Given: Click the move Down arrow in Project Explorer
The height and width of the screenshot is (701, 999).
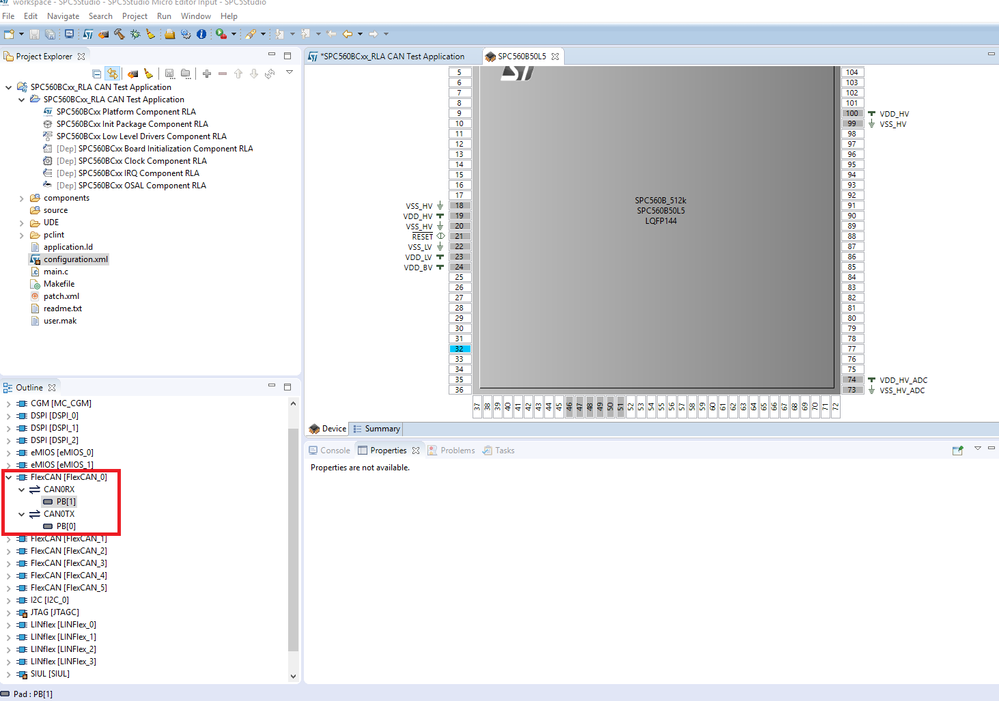Looking at the screenshot, I should pyautogui.click(x=254, y=74).
